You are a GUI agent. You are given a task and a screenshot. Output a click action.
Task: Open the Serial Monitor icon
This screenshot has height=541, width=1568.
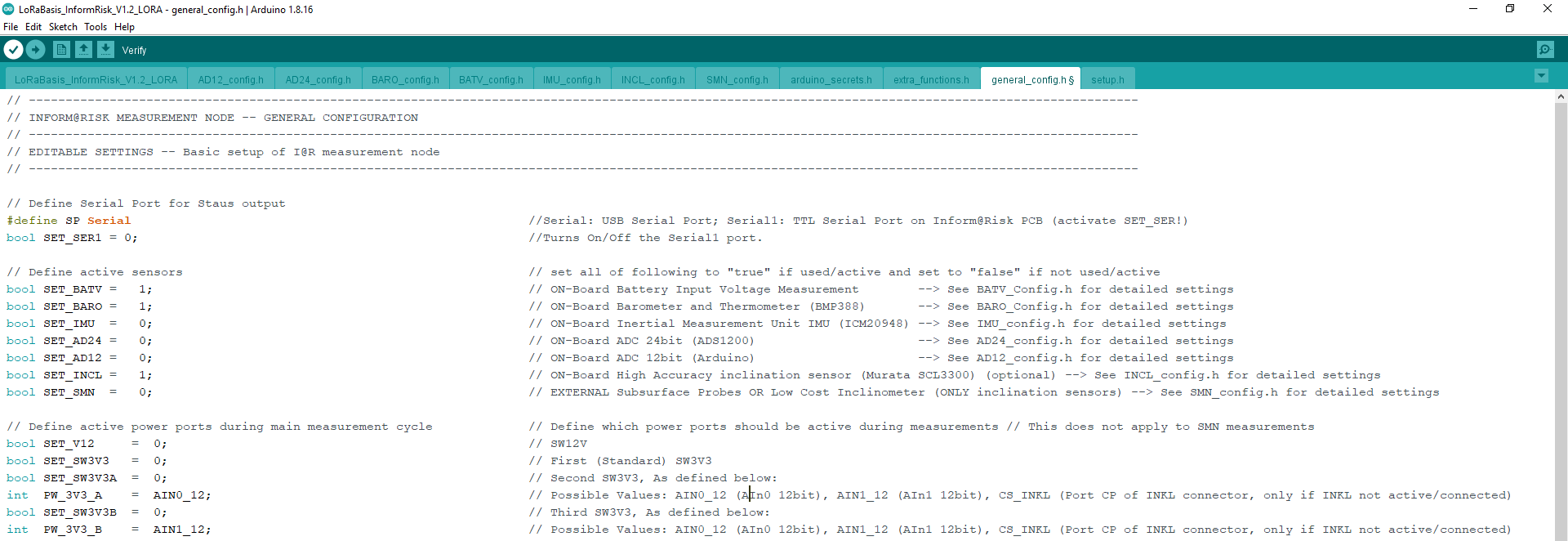[x=1545, y=50]
